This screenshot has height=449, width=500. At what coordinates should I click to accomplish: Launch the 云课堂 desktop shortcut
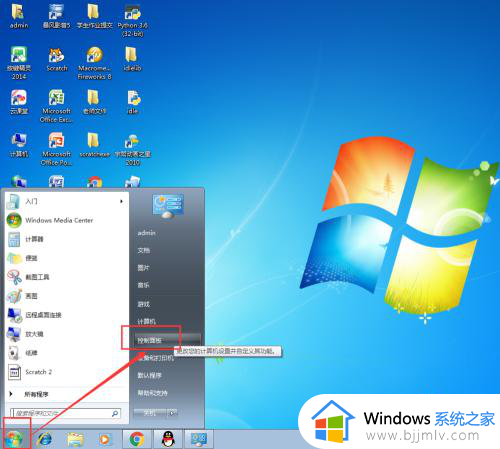[x=19, y=102]
